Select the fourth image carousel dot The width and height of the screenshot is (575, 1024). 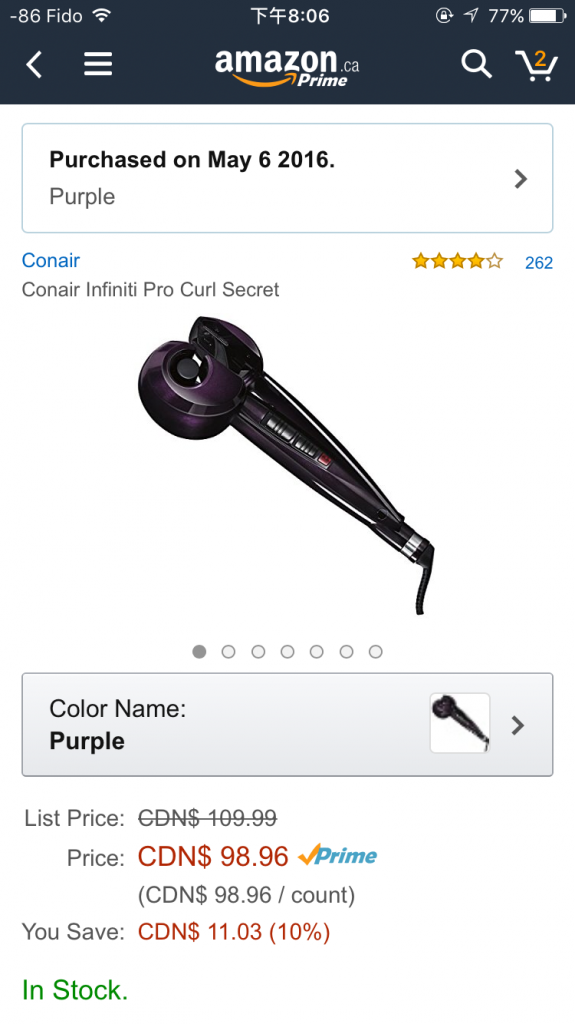click(288, 652)
